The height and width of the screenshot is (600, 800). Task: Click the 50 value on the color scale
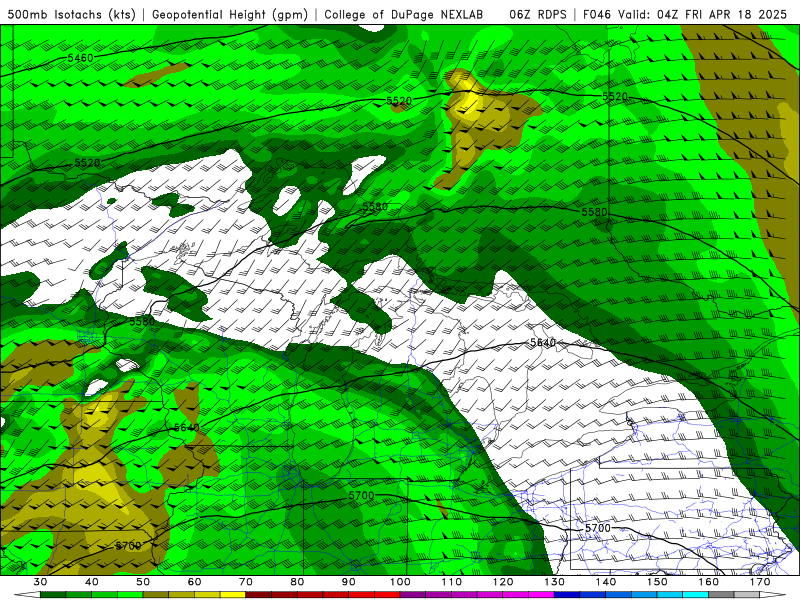point(143,582)
